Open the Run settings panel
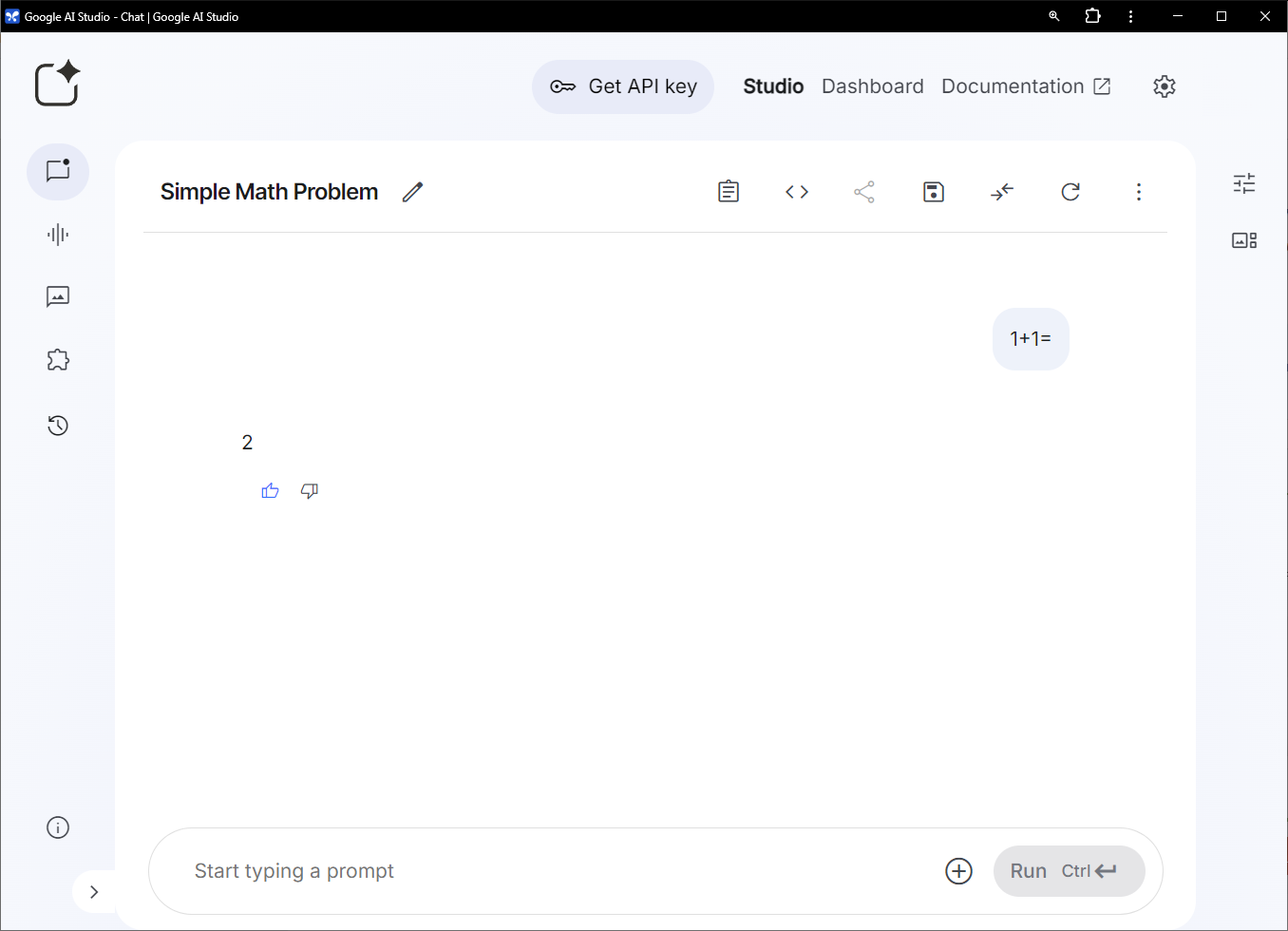The width and height of the screenshot is (1288, 931). (1243, 183)
